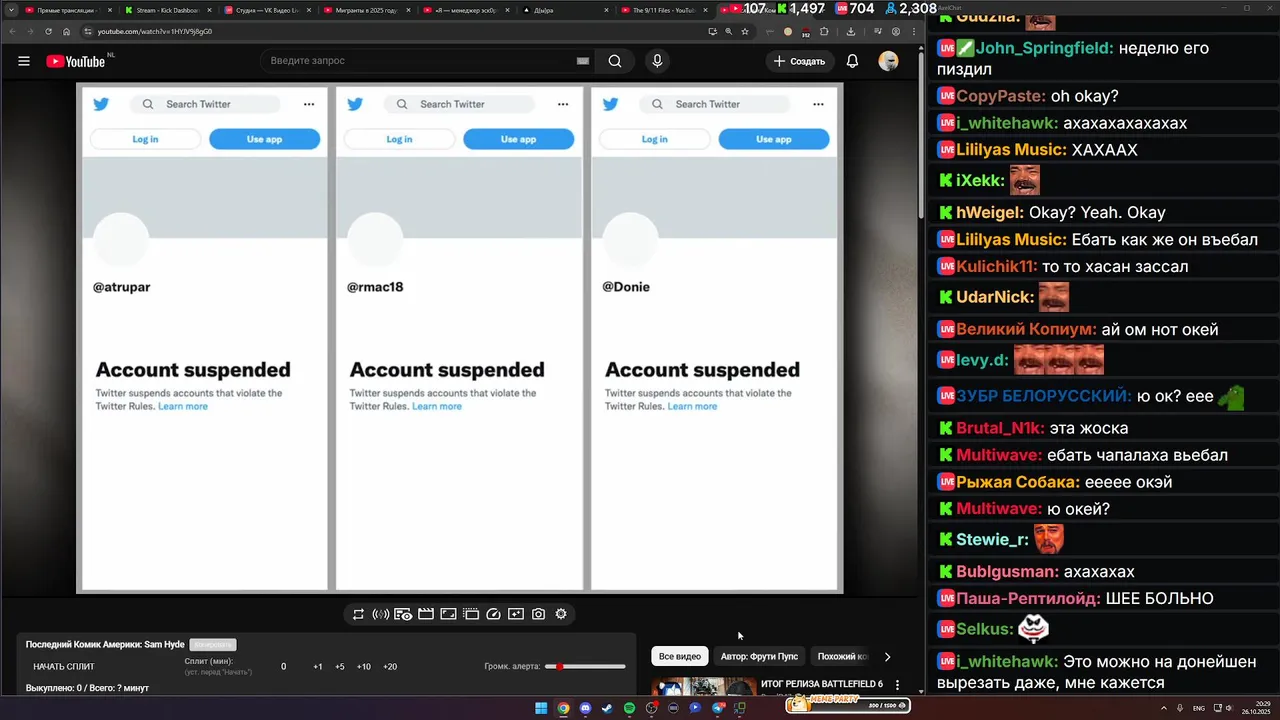The height and width of the screenshot is (720, 1280).
Task: Add +5 minutes to split
Action: pos(340,667)
